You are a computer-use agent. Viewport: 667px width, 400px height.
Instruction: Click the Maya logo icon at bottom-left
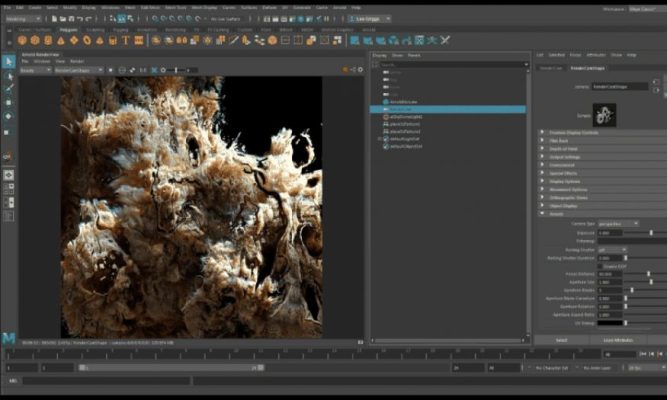8,340
